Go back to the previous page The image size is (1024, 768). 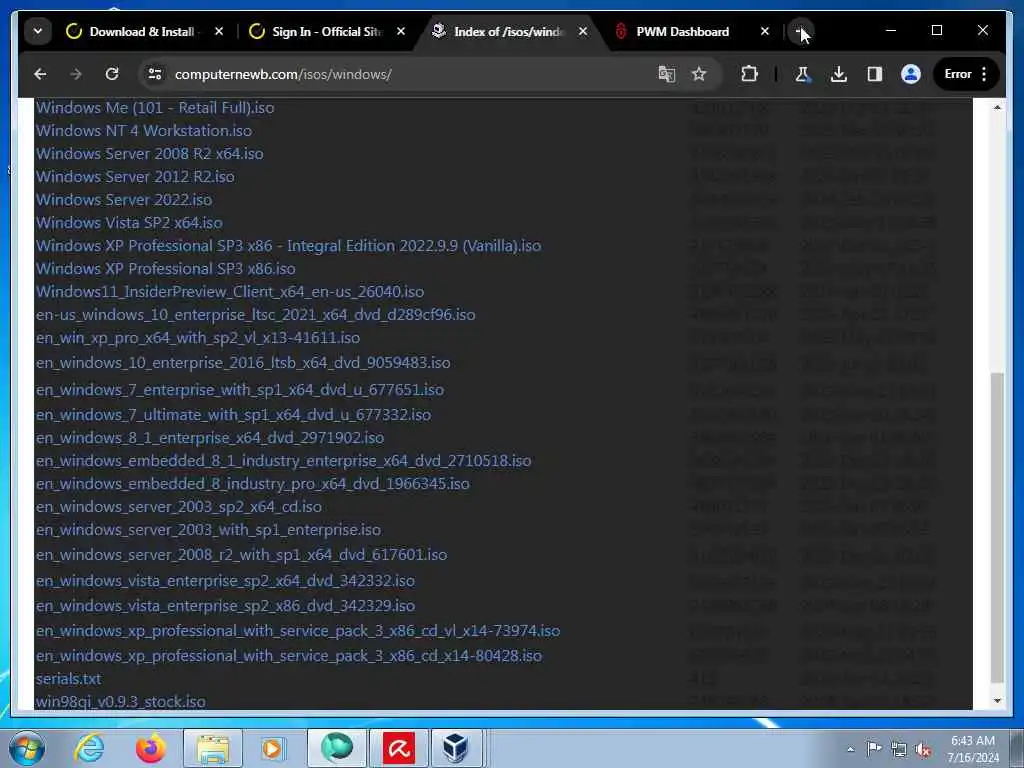pos(40,74)
